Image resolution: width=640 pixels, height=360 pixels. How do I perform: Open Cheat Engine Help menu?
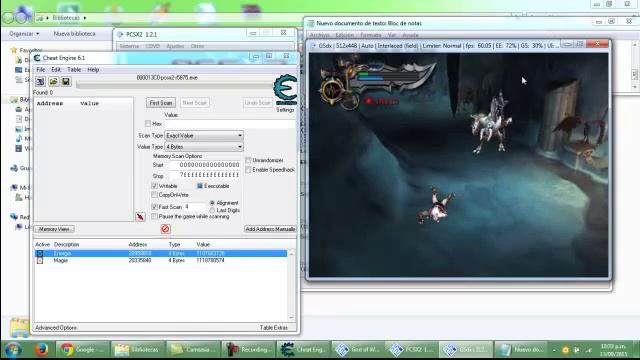tap(93, 70)
